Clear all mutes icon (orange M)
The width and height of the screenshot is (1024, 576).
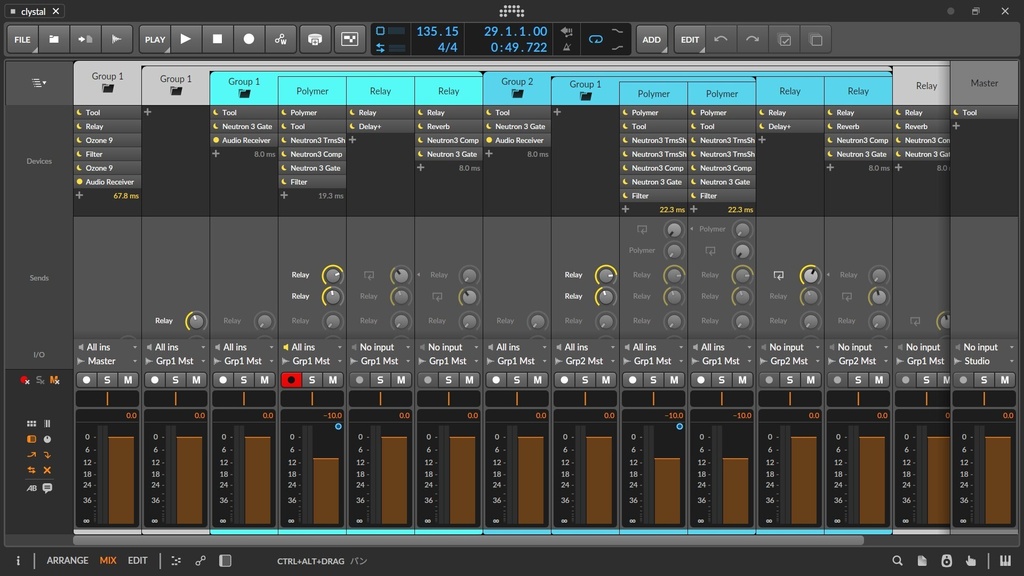(54, 380)
